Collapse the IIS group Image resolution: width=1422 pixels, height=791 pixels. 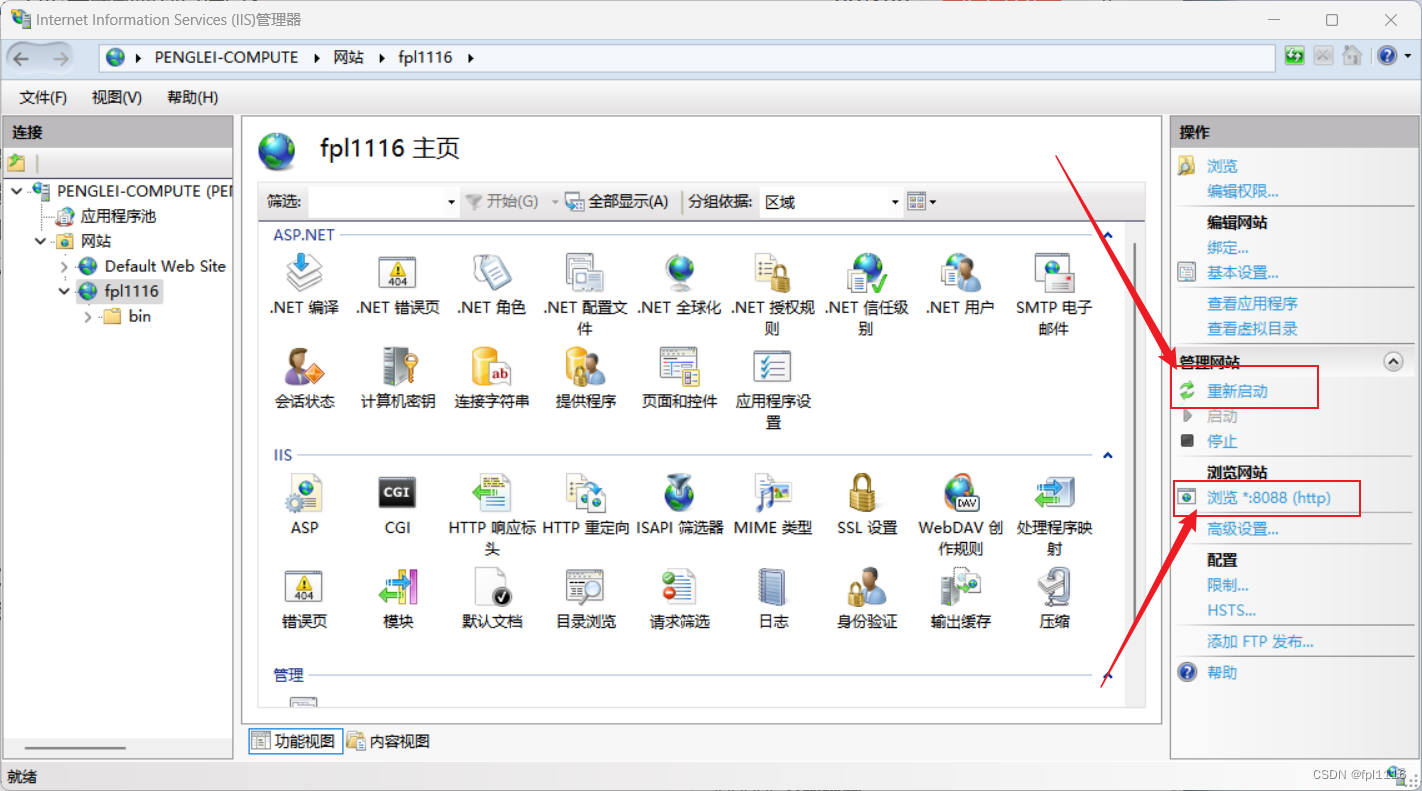click(1107, 455)
